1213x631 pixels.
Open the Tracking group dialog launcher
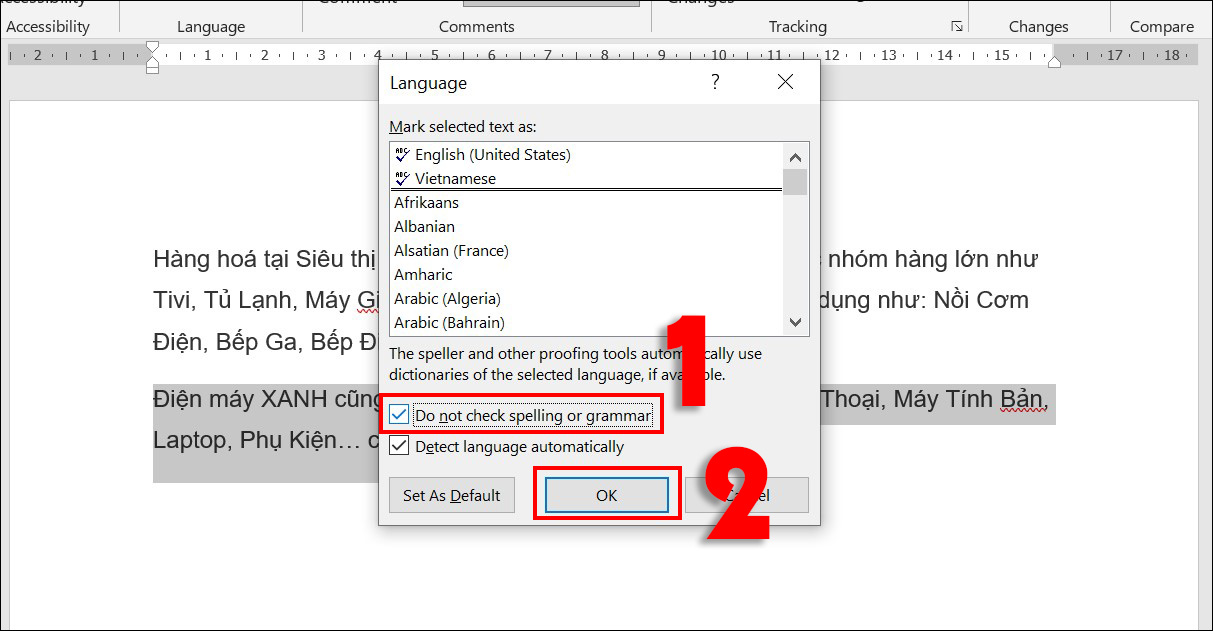(957, 27)
